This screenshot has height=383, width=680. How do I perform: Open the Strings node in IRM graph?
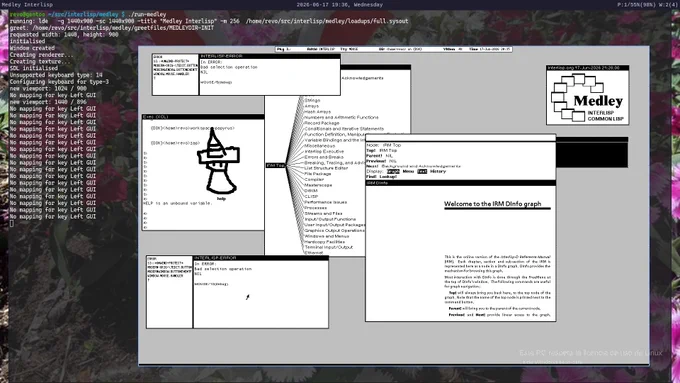click(x=312, y=100)
